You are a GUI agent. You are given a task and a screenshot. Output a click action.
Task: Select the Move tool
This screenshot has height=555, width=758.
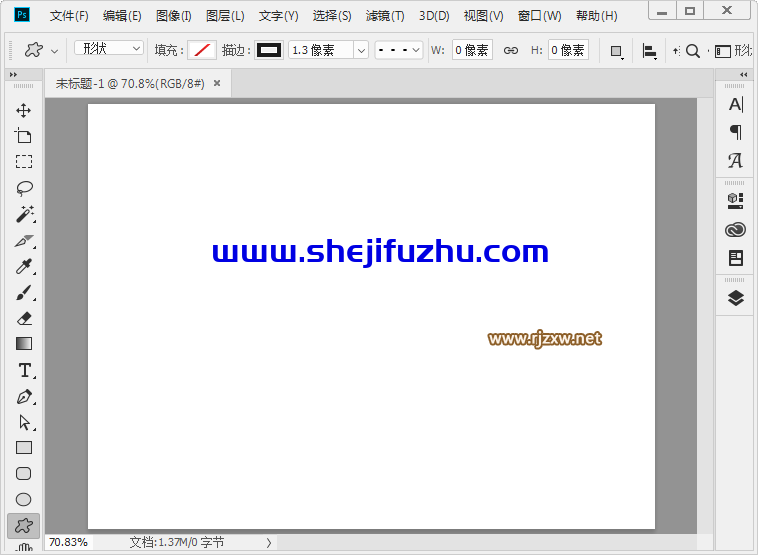click(23, 110)
